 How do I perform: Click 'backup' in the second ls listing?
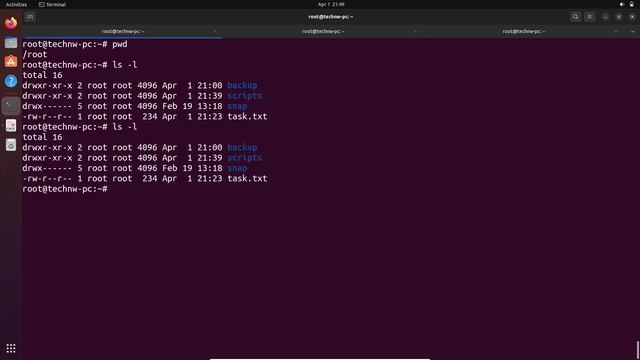pyautogui.click(x=242, y=147)
